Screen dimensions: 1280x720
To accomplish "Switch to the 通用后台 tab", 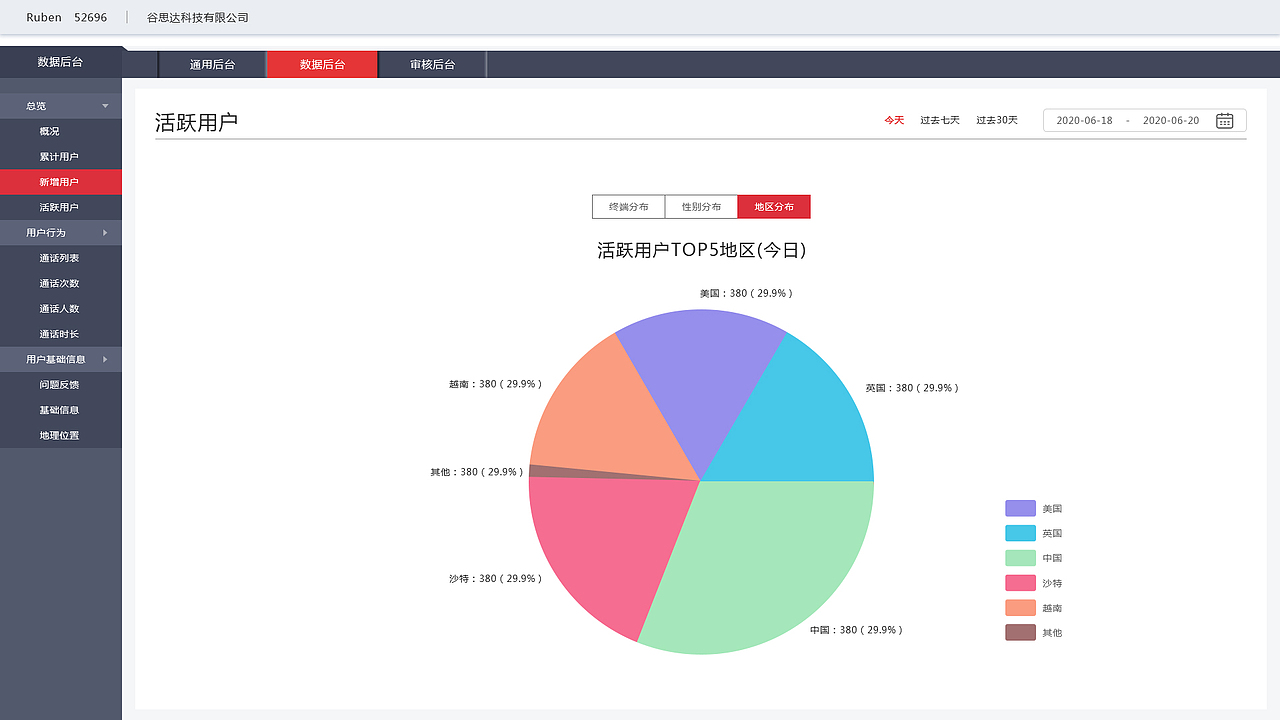I will (211, 63).
